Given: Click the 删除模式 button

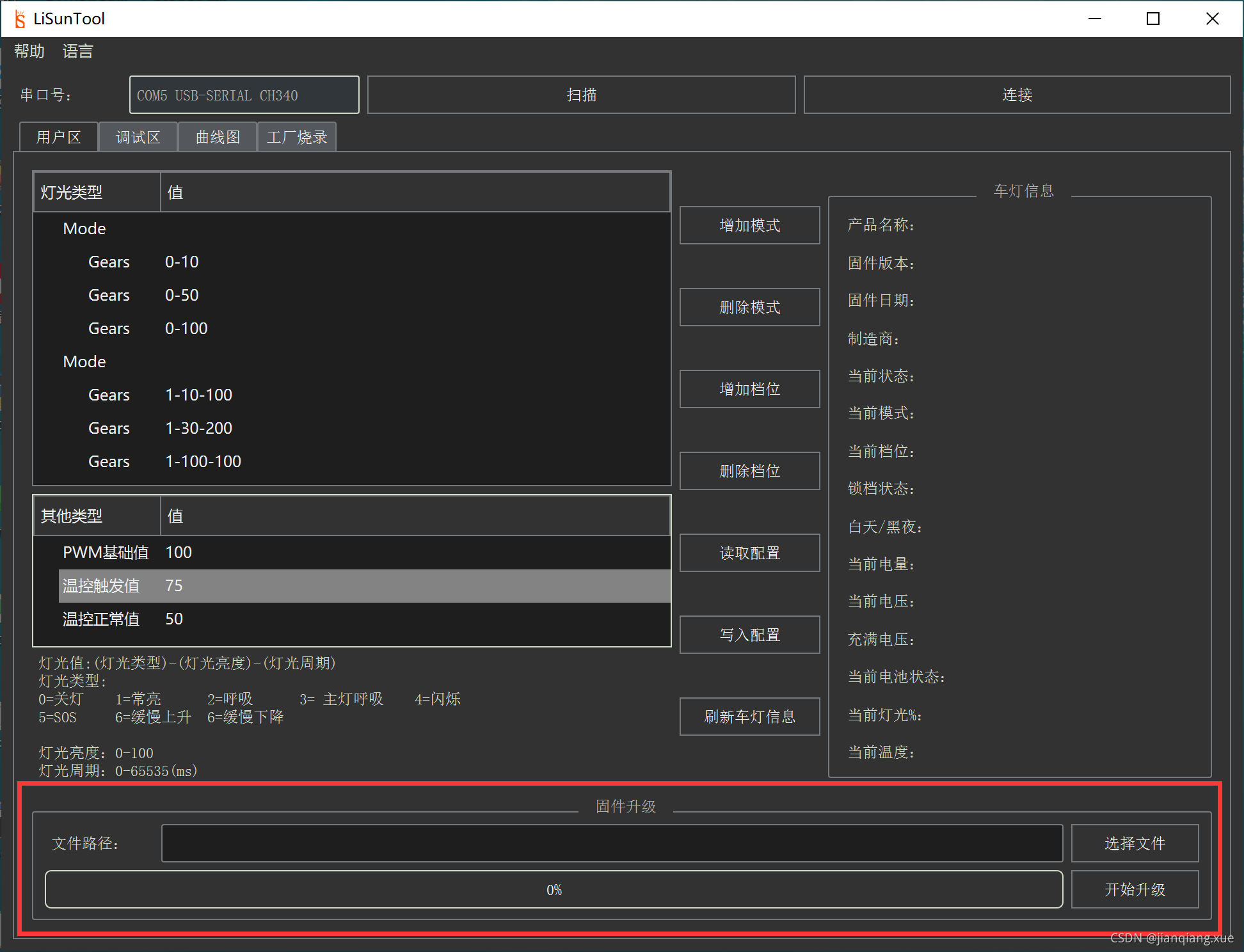Looking at the screenshot, I should (749, 307).
